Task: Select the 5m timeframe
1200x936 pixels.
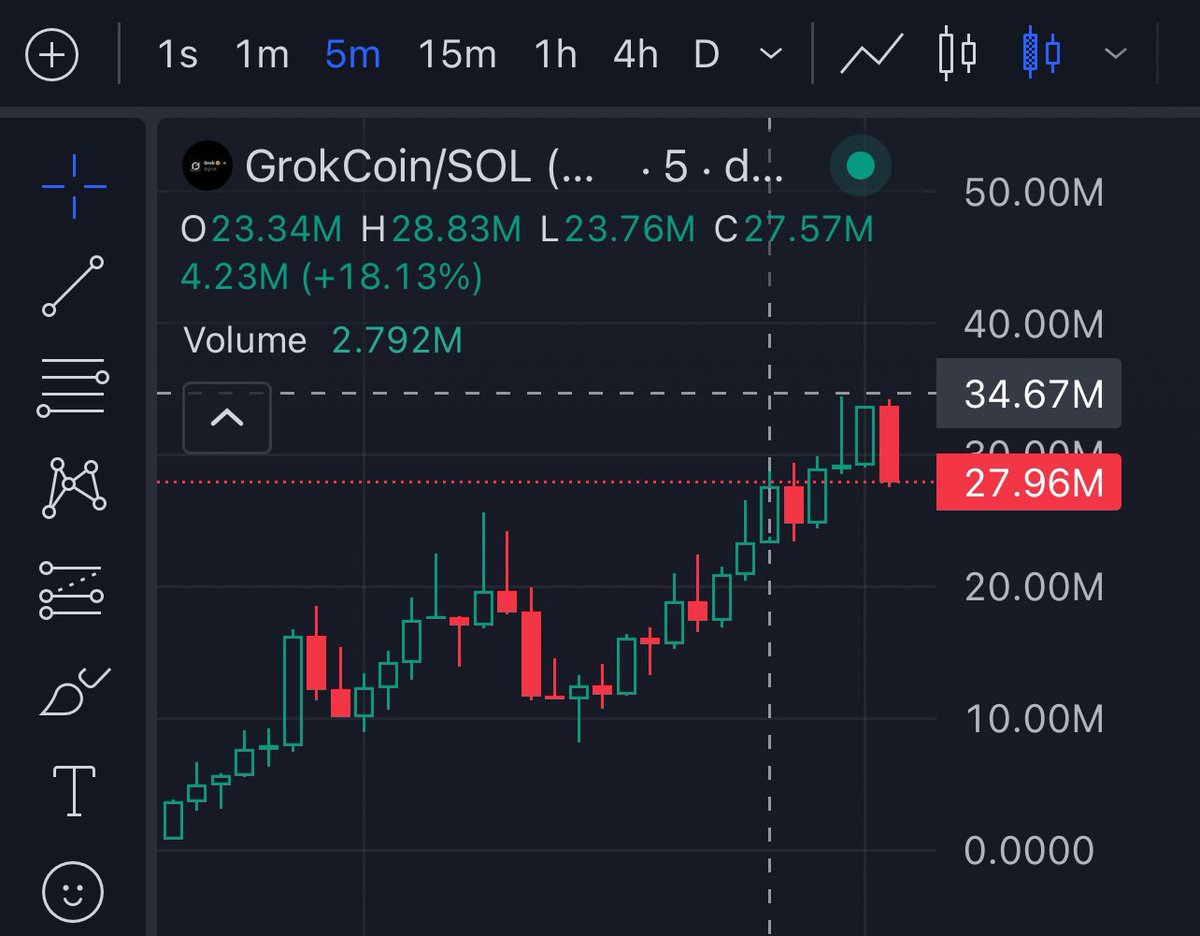Action: tap(353, 55)
